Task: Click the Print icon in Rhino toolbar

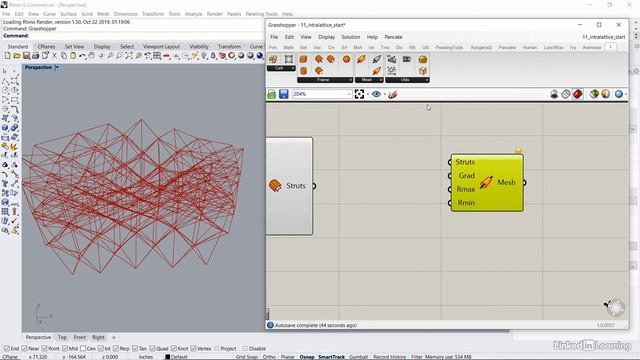Action: tap(36, 56)
